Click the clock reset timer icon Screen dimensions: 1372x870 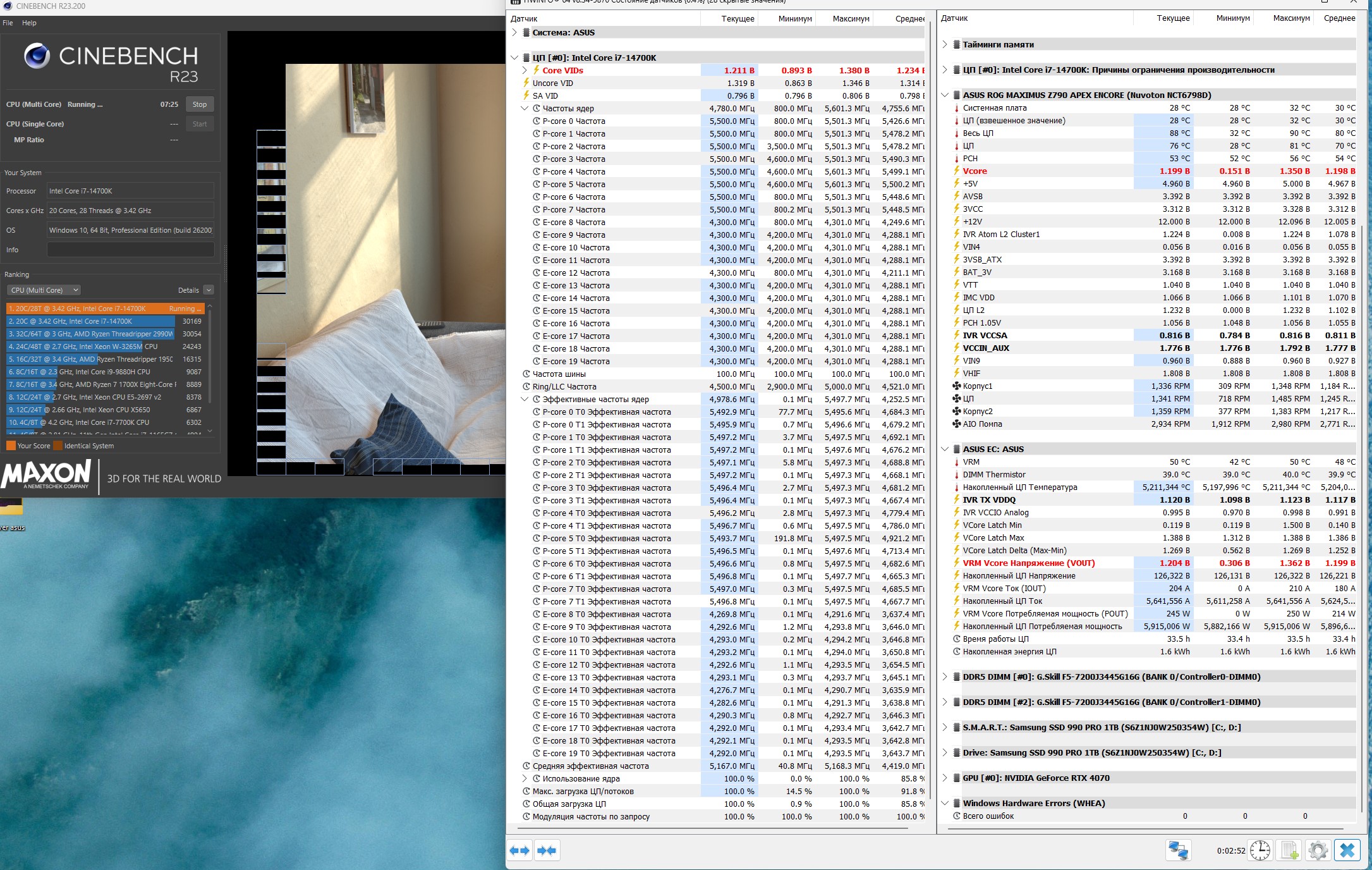pos(1260,850)
